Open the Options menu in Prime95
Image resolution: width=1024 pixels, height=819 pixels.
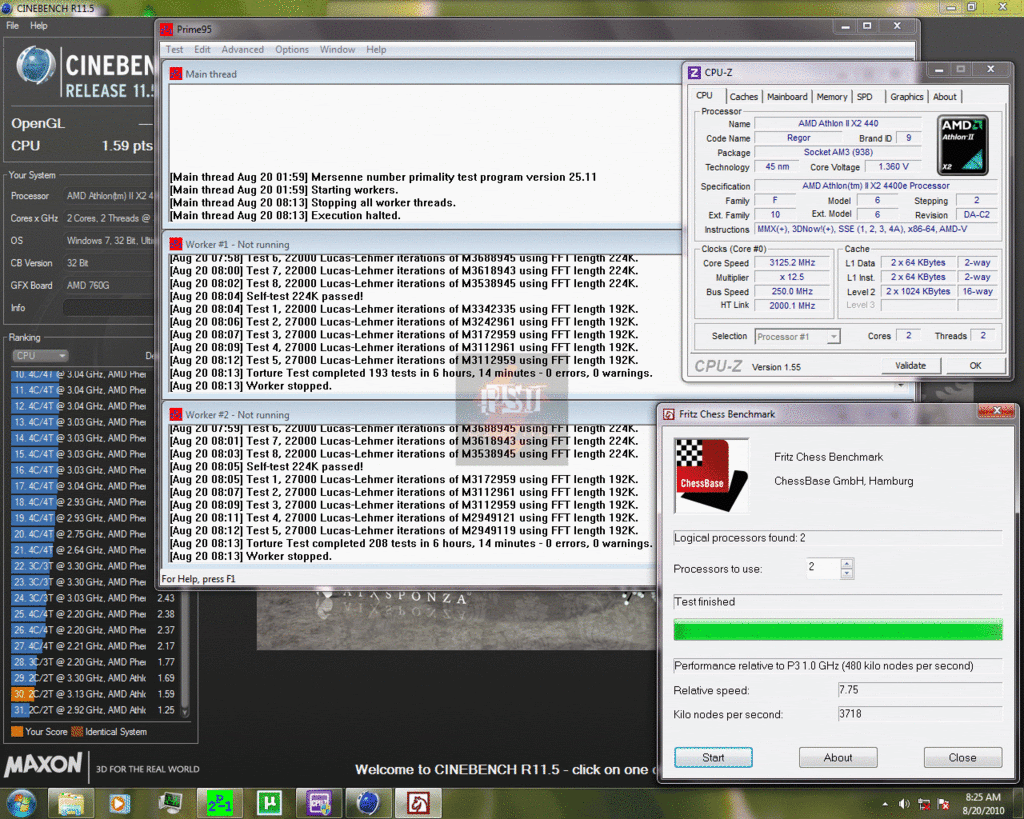[291, 50]
